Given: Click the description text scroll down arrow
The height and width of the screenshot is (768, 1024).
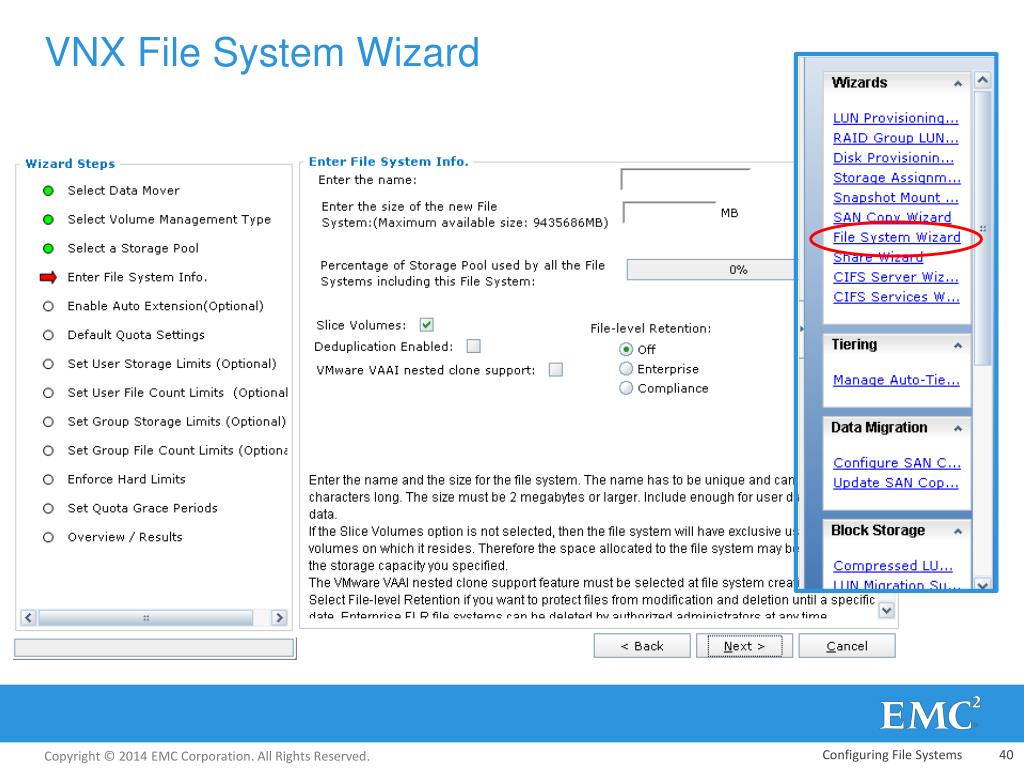Looking at the screenshot, I should 886,611.
